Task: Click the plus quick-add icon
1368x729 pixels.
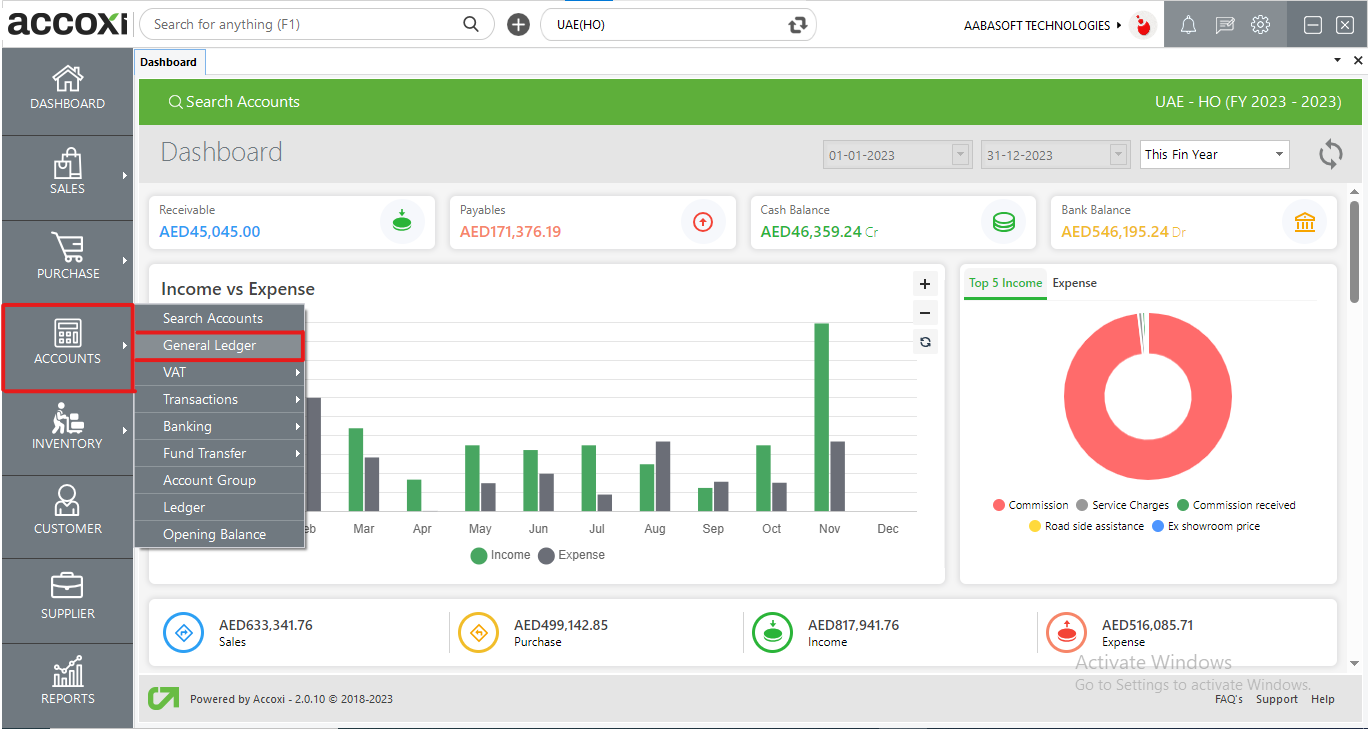Action: 518,25
